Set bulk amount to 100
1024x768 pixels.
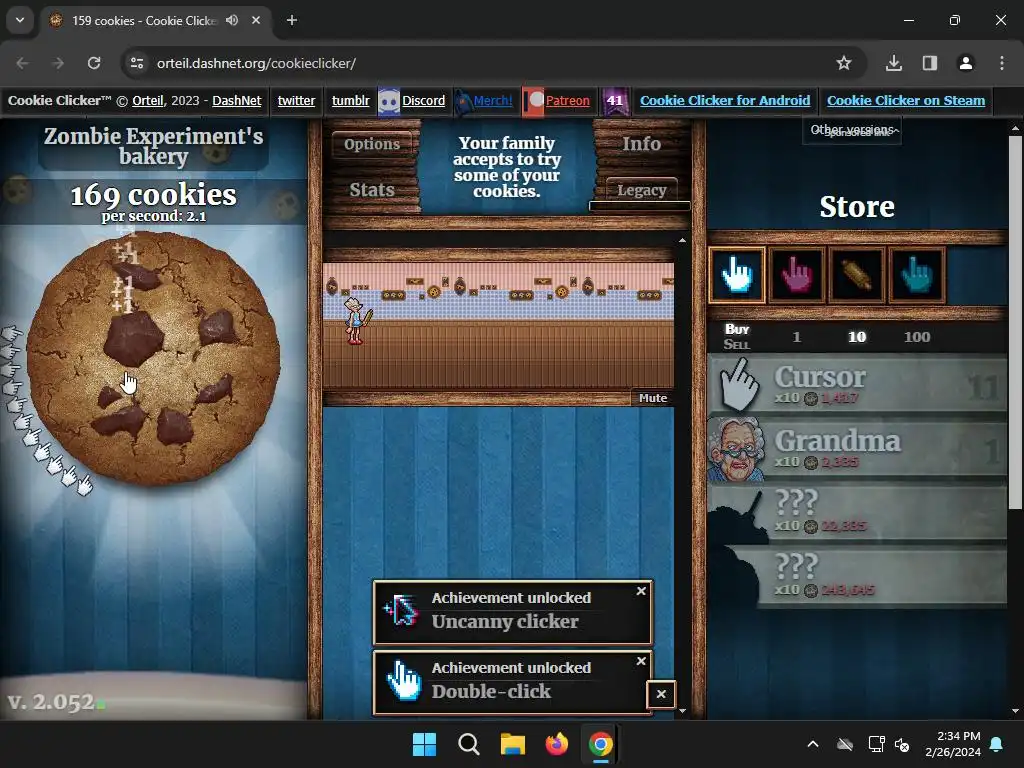click(917, 337)
